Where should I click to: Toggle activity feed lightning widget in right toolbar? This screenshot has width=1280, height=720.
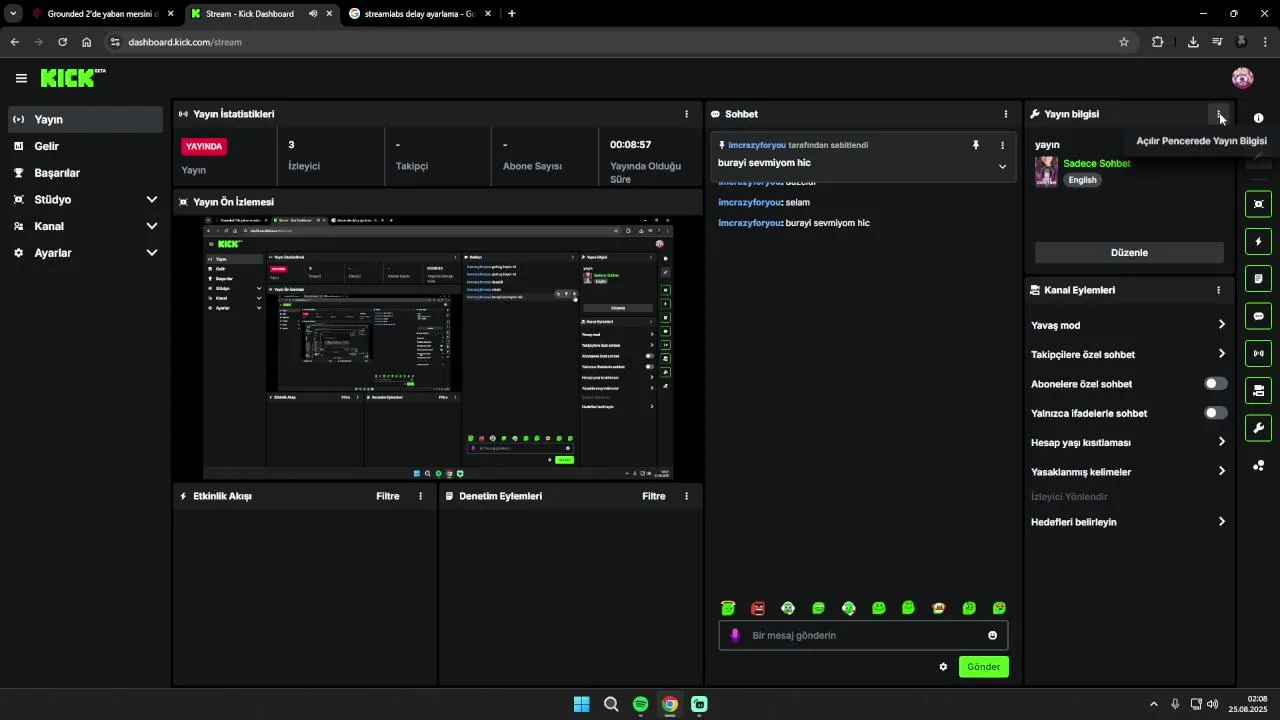pyautogui.click(x=1258, y=241)
